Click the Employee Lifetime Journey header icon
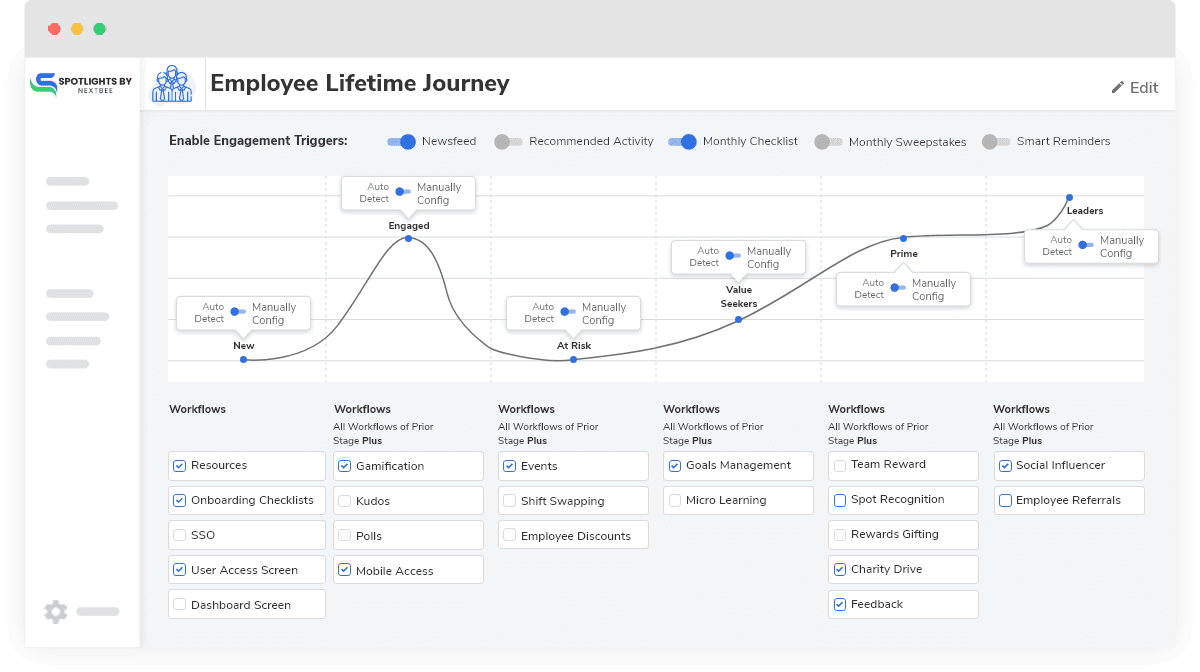The width and height of the screenshot is (1200, 672). 172,83
